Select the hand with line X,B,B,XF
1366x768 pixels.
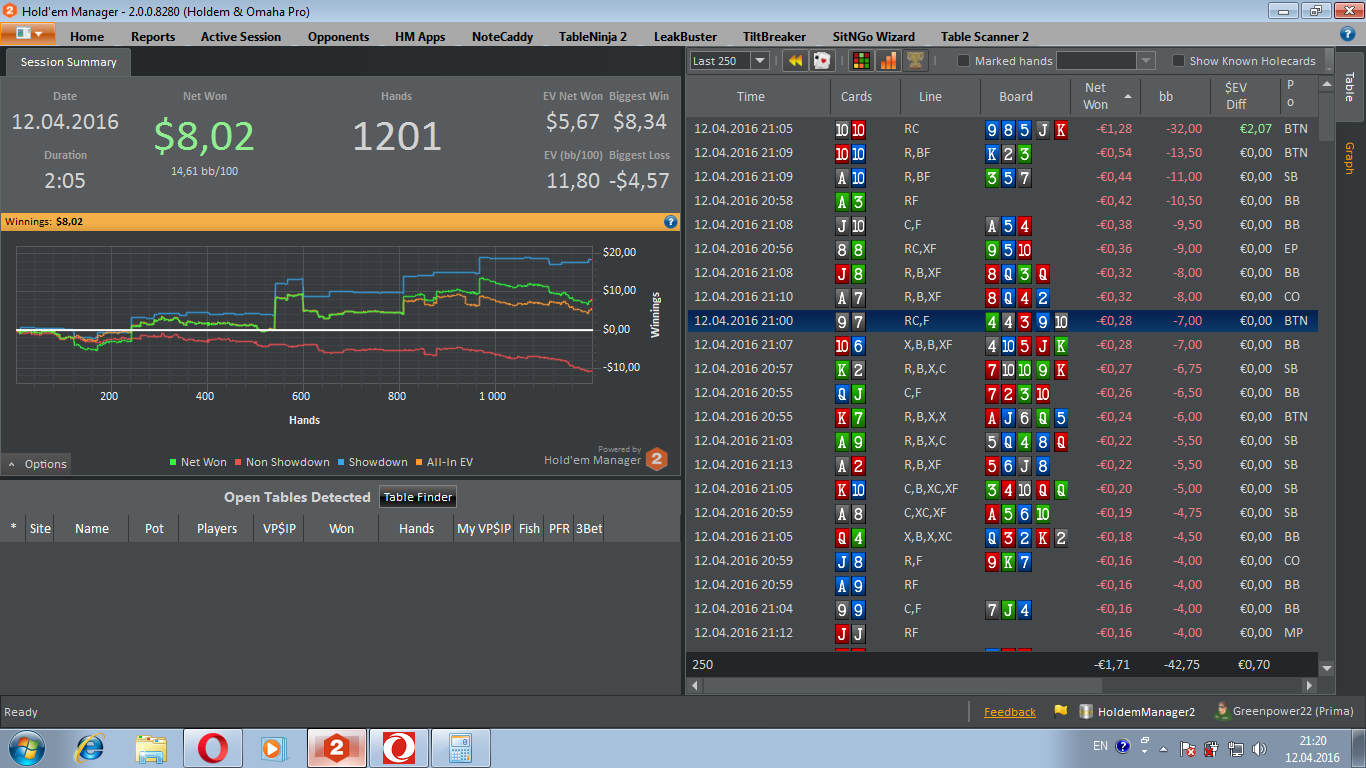[1003, 345]
